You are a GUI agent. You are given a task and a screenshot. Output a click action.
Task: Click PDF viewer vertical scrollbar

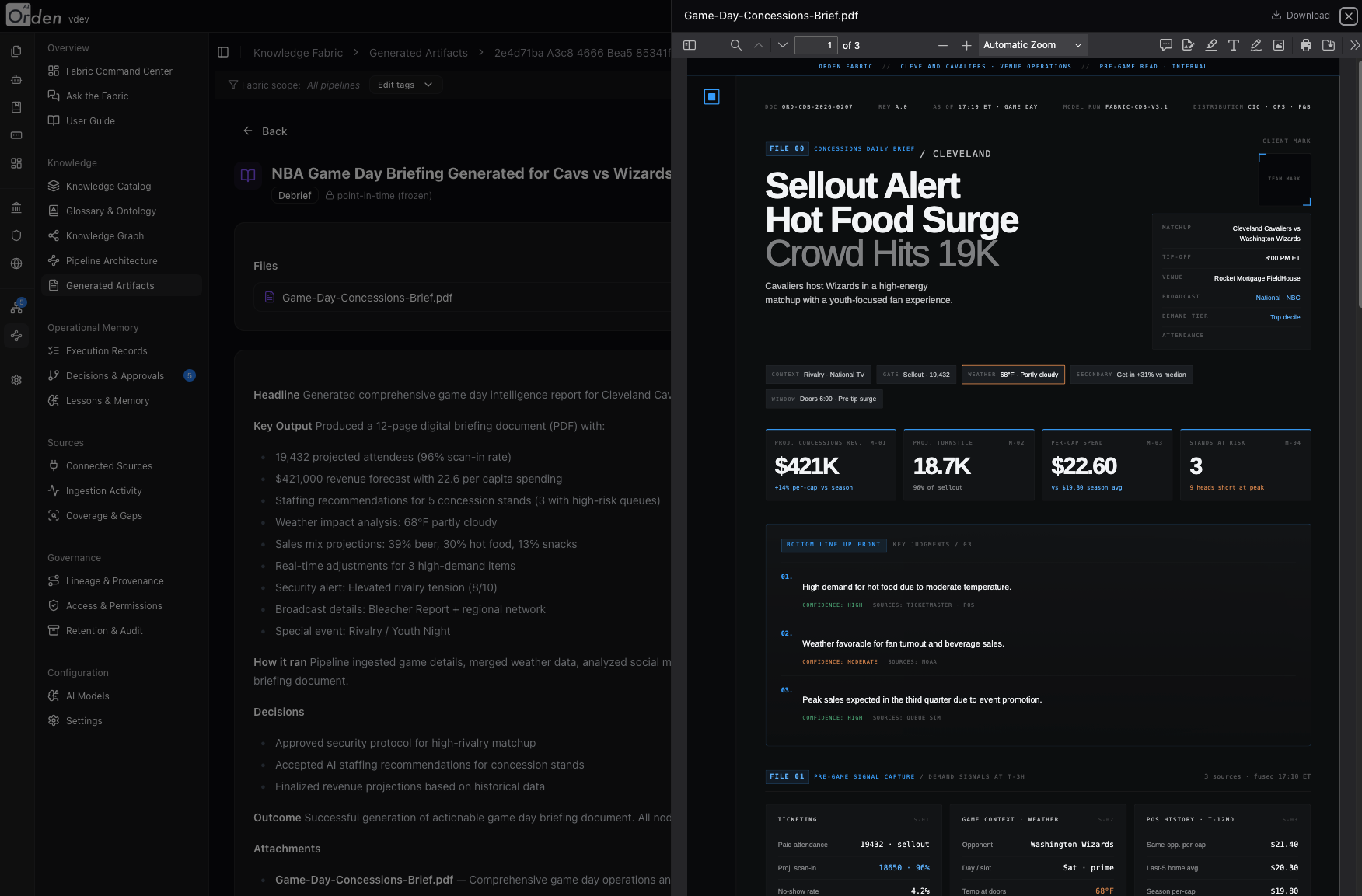[x=1359, y=183]
